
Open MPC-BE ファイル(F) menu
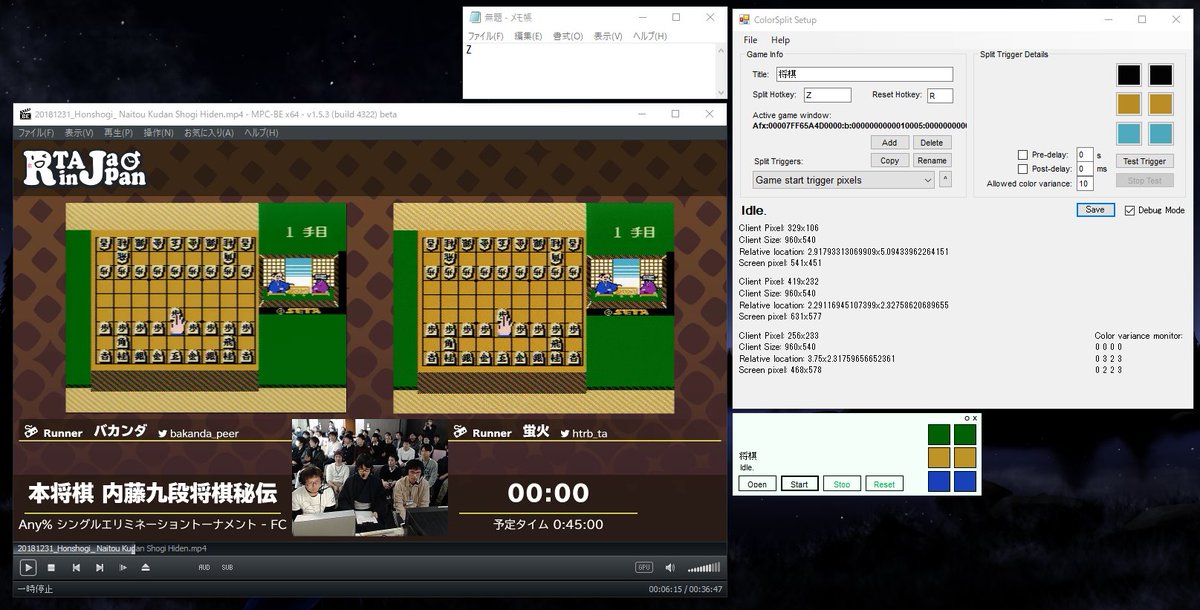[x=36, y=132]
